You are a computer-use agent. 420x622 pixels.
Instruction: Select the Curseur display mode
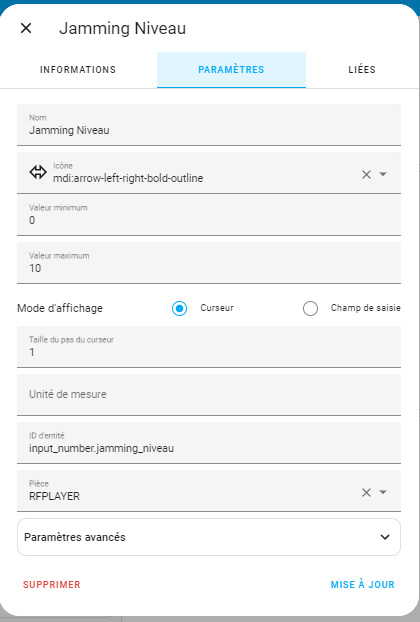coord(179,308)
